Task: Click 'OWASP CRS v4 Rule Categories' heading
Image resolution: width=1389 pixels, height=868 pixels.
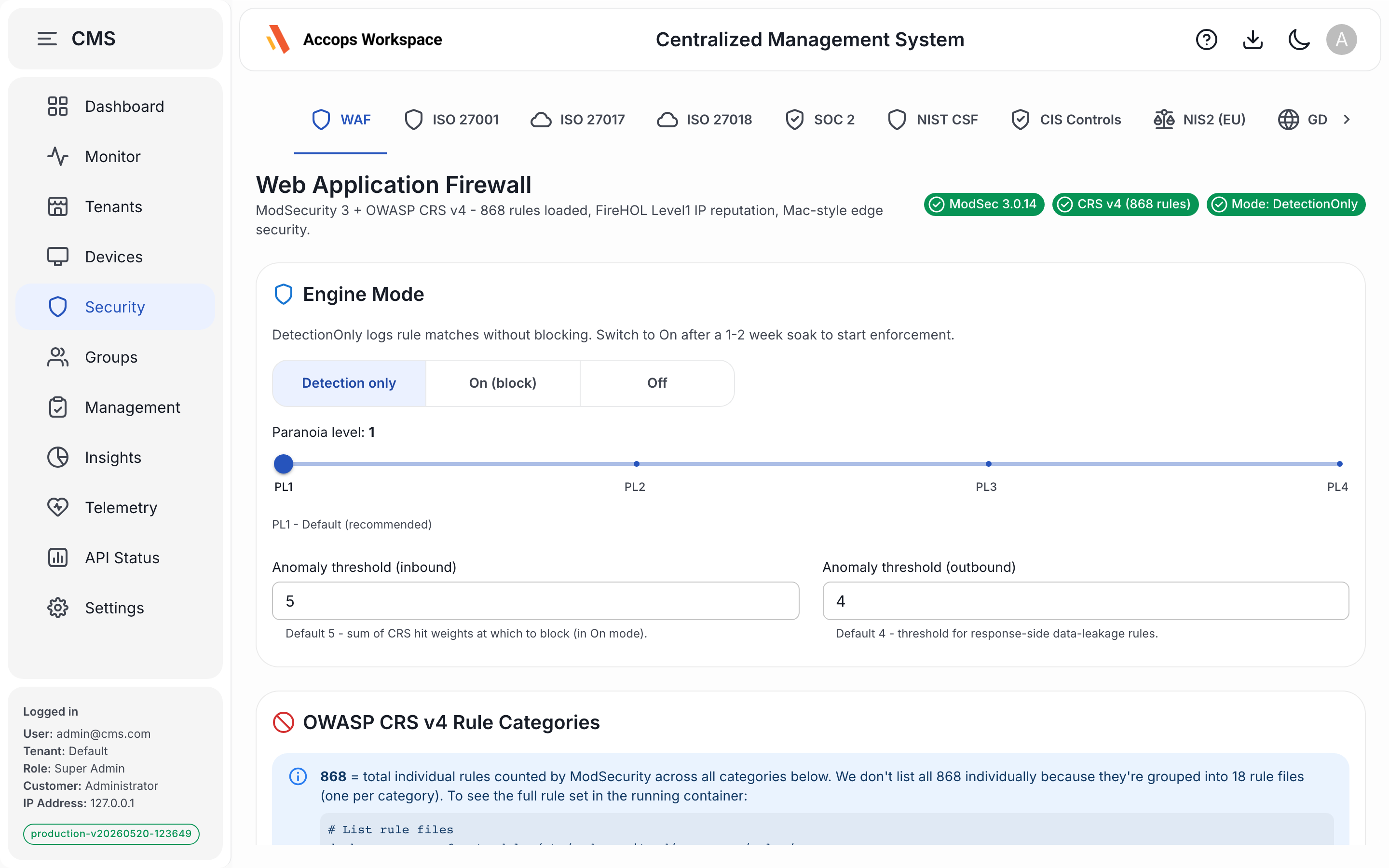Action: point(451,722)
